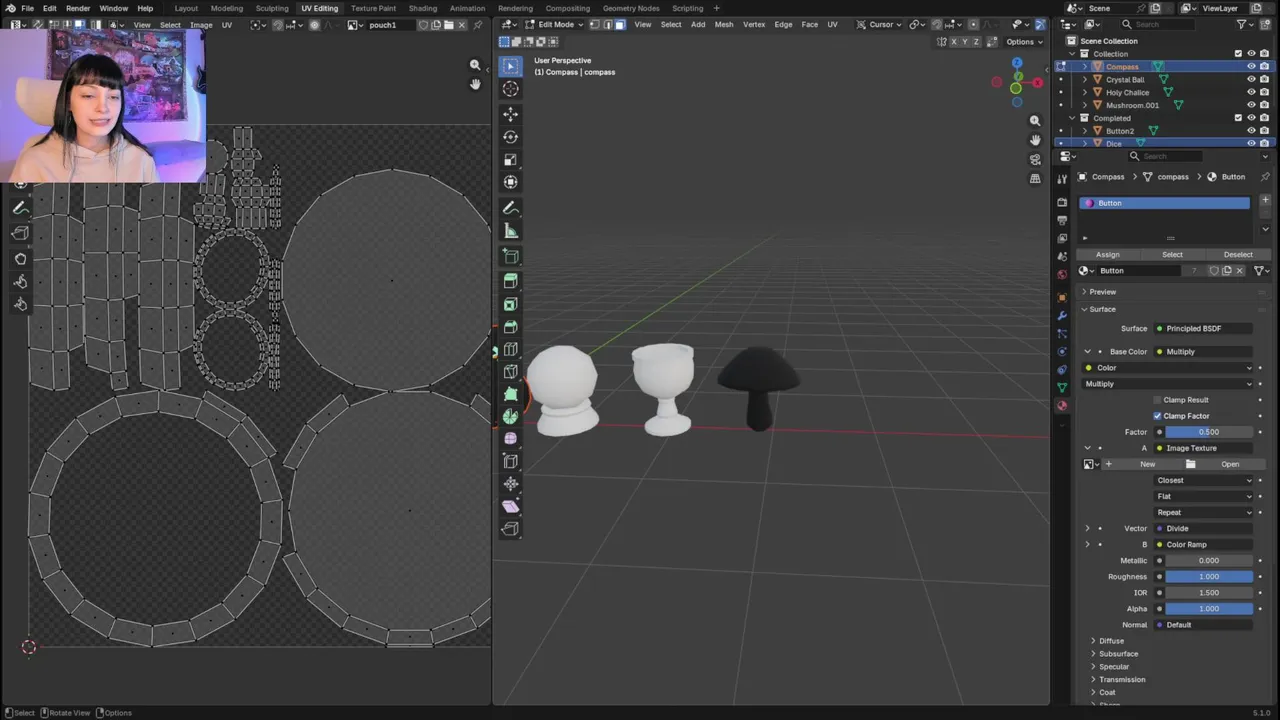Select the Rotate tool in viewport toolbar

point(510,137)
